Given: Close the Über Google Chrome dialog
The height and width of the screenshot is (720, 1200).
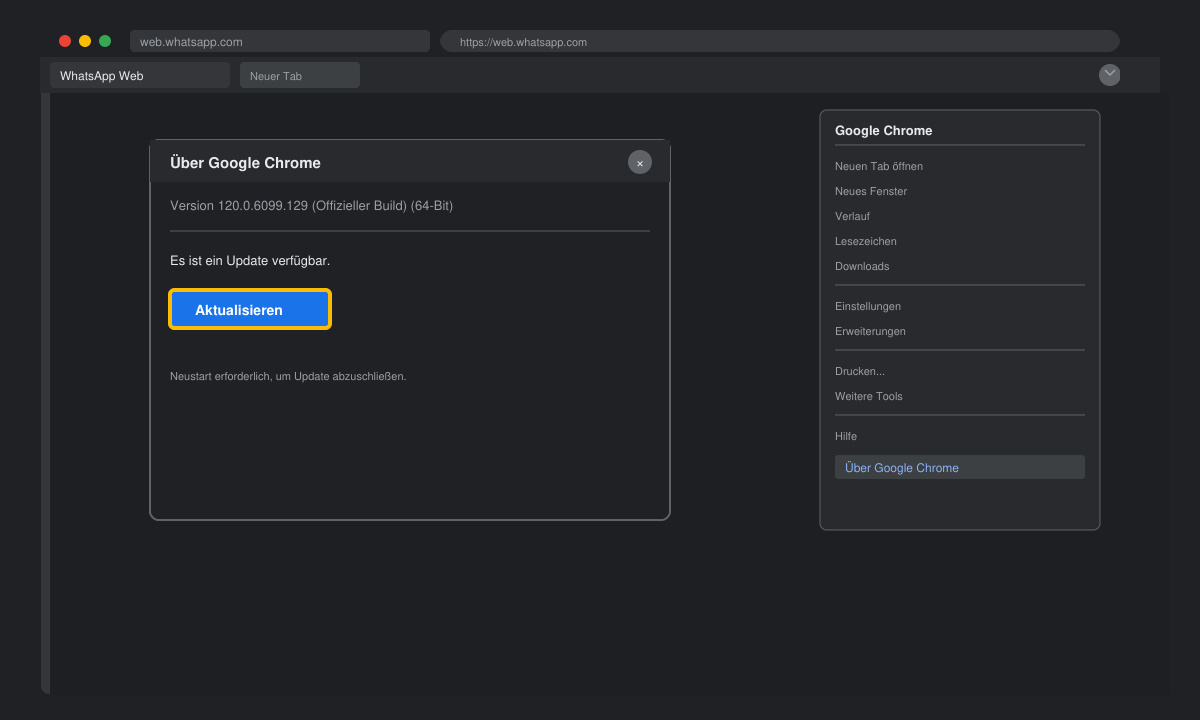Looking at the screenshot, I should pos(640,162).
